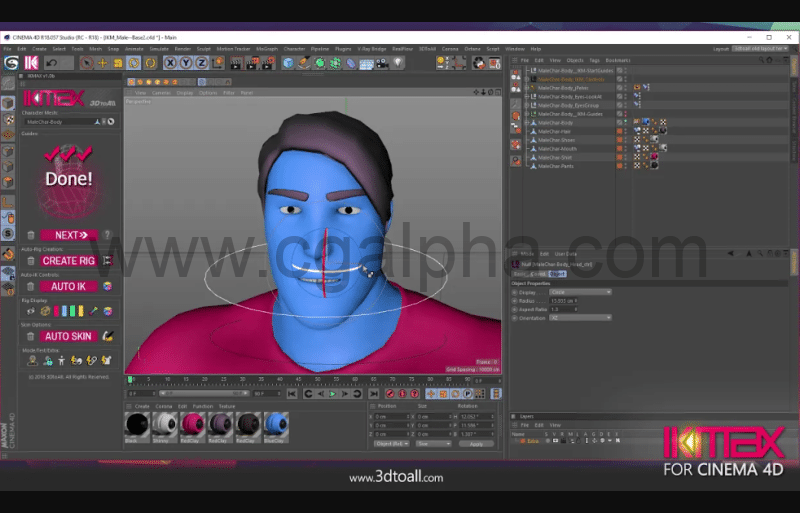This screenshot has height=513, width=800.
Task: Open the Plugins menu
Action: coord(343,49)
